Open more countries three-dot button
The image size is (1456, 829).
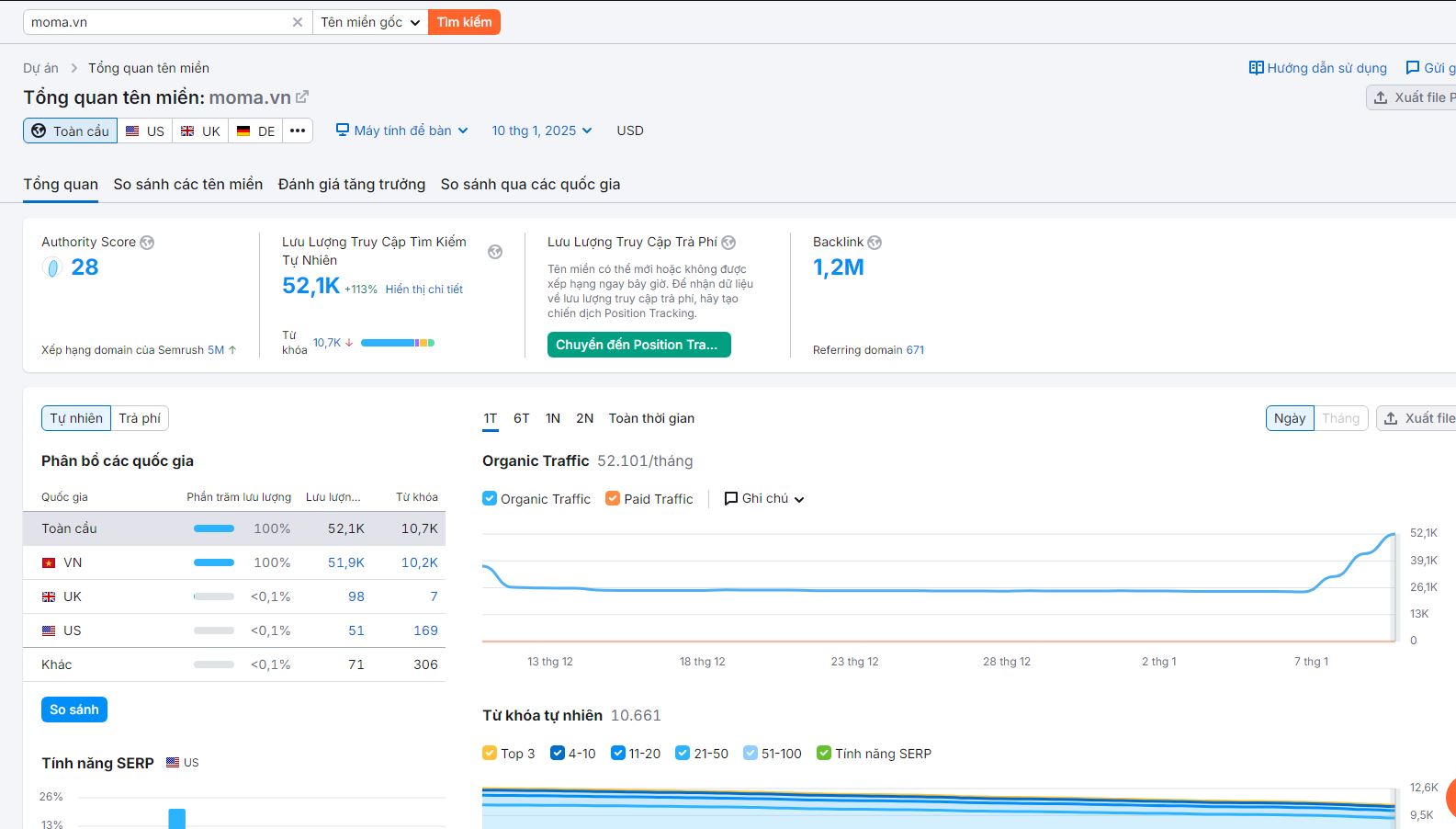coord(298,131)
